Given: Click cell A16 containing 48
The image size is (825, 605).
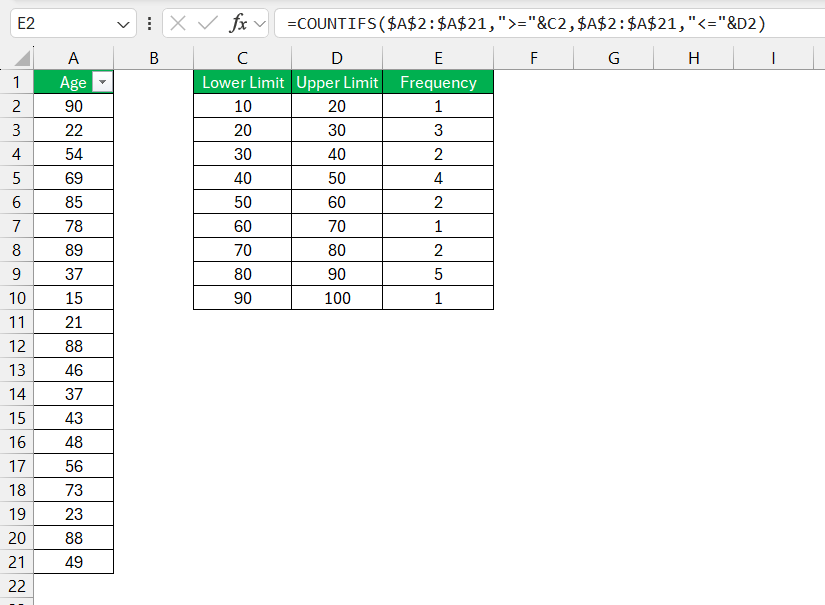Looking at the screenshot, I should [x=74, y=442].
